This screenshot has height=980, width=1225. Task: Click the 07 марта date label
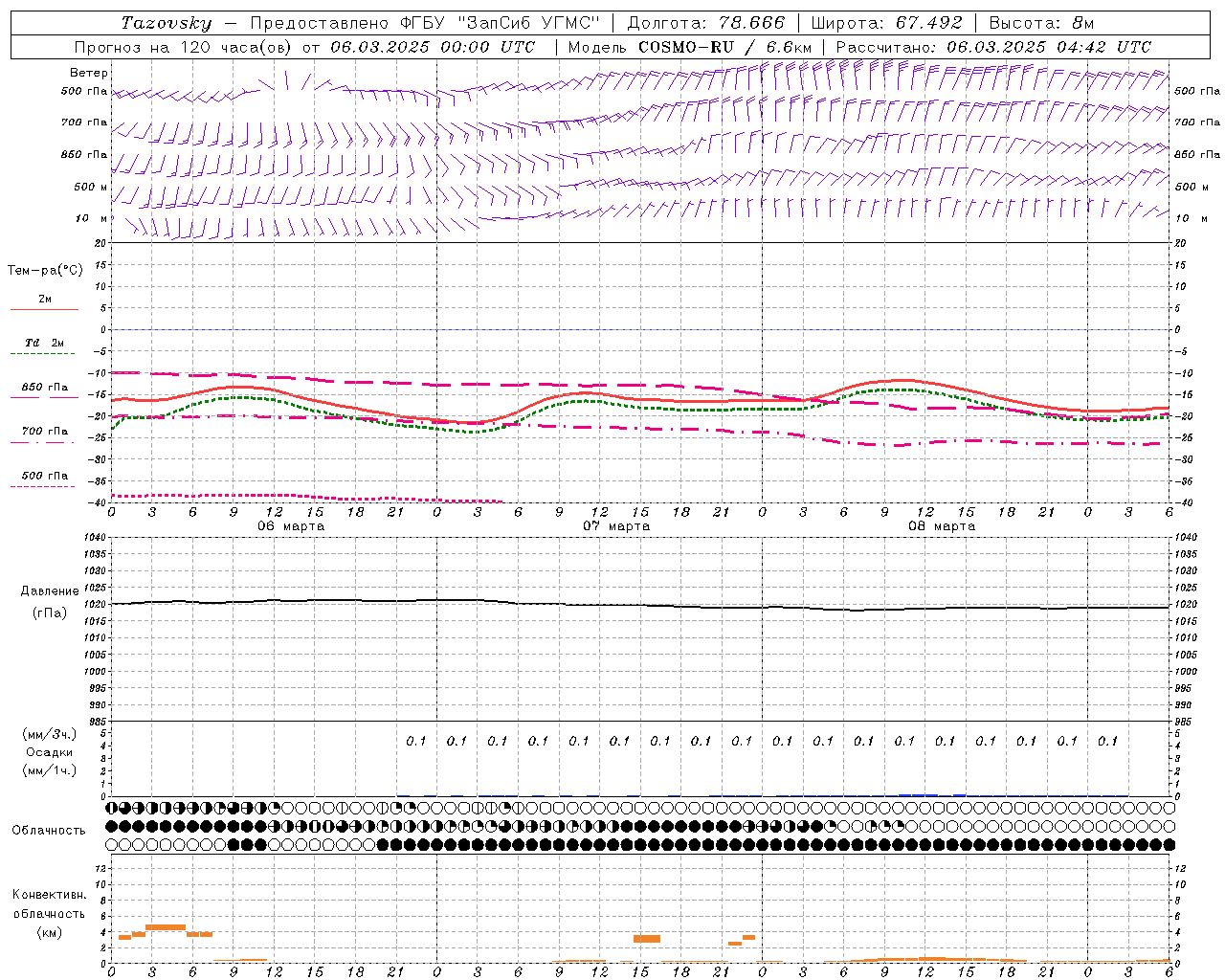(616, 525)
